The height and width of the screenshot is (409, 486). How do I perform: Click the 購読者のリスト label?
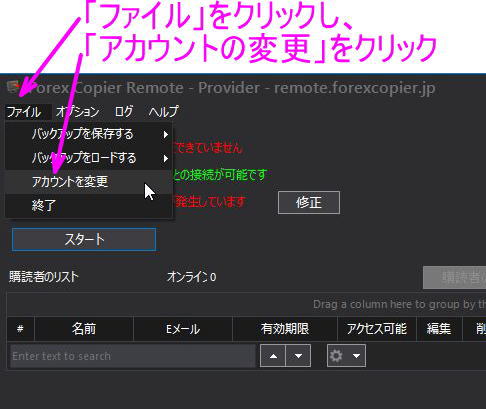[x=44, y=277]
